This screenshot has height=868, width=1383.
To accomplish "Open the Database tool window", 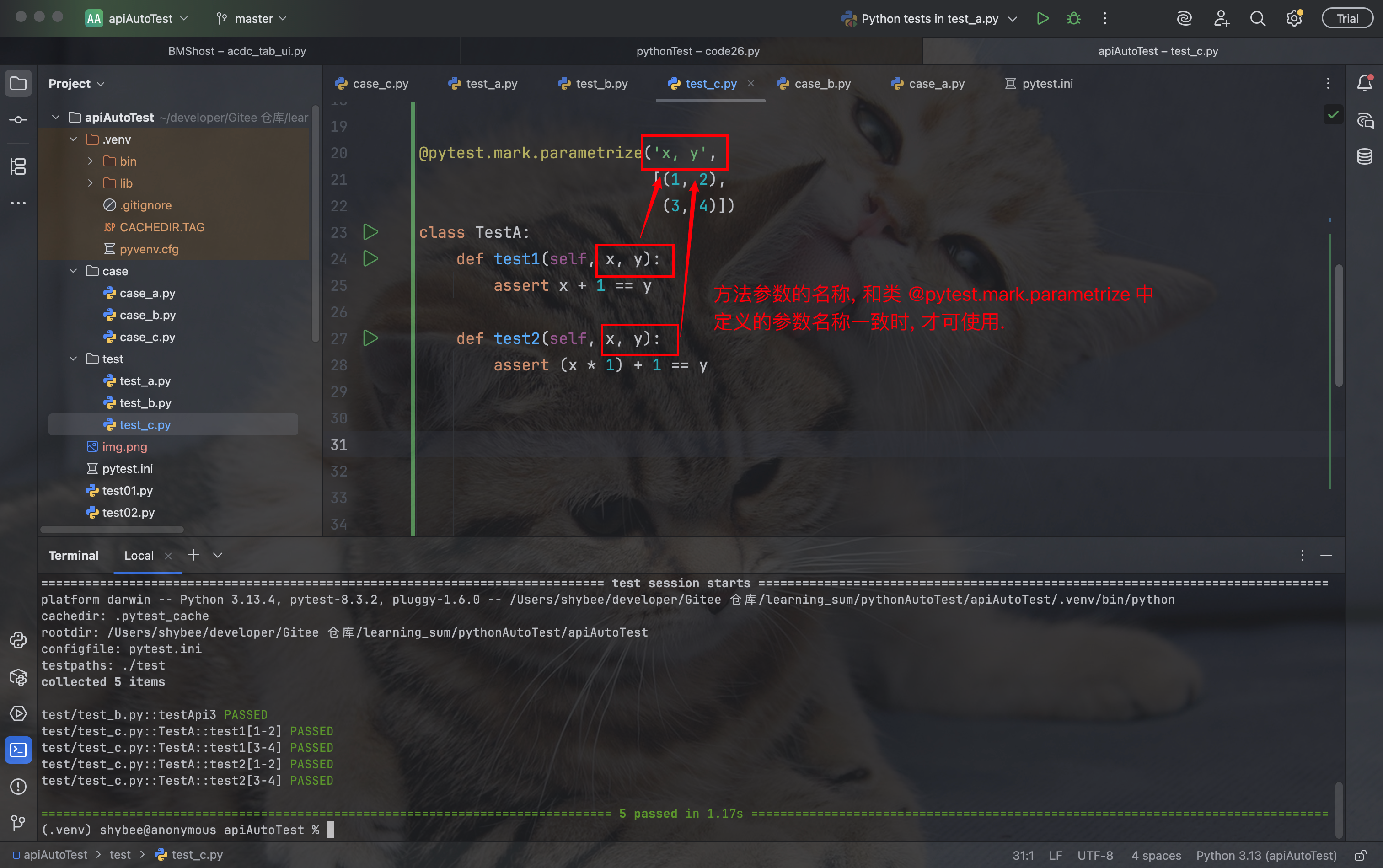I will click(x=1365, y=156).
